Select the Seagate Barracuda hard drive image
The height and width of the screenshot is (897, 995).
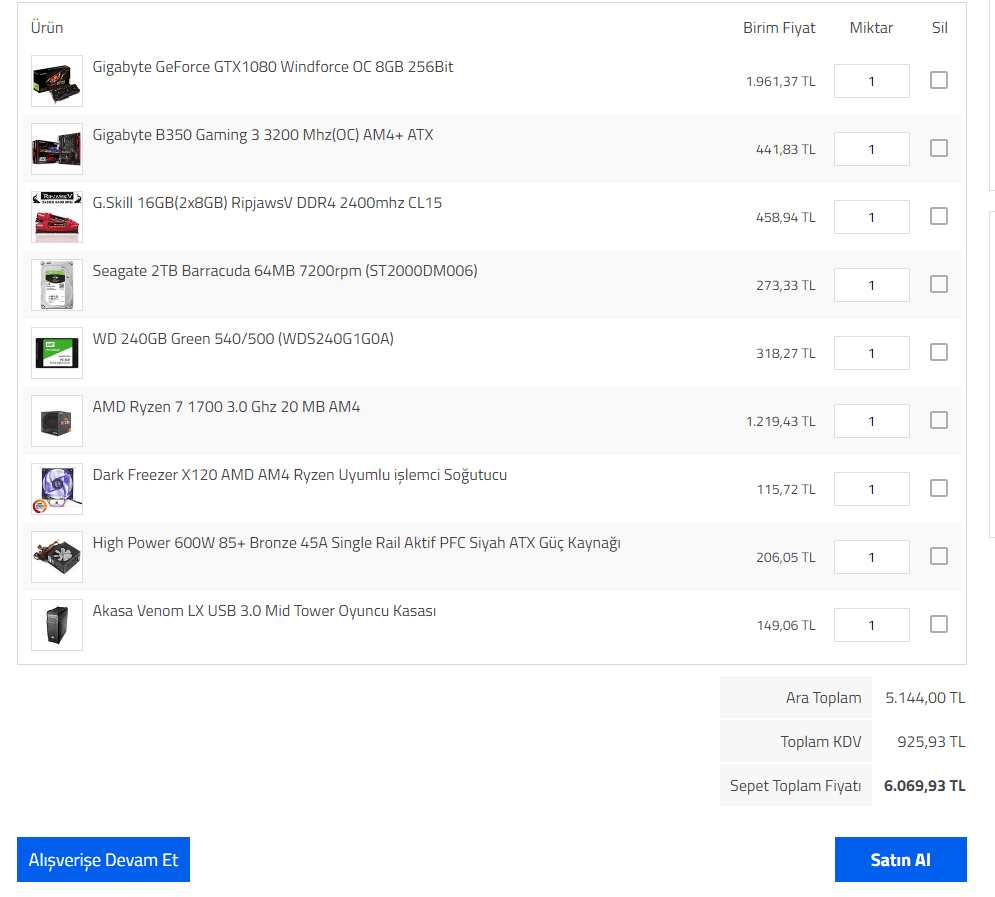click(x=56, y=285)
